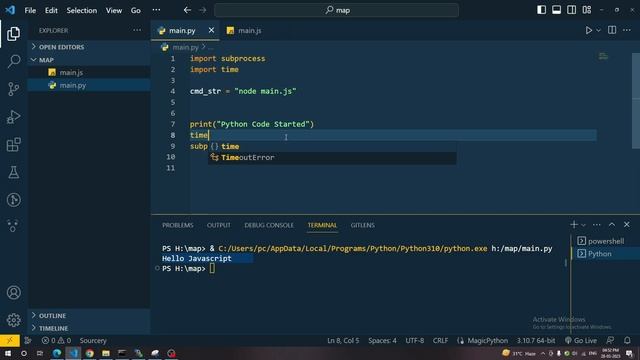
Task: Open Run and Debug view
Action: 13,117
